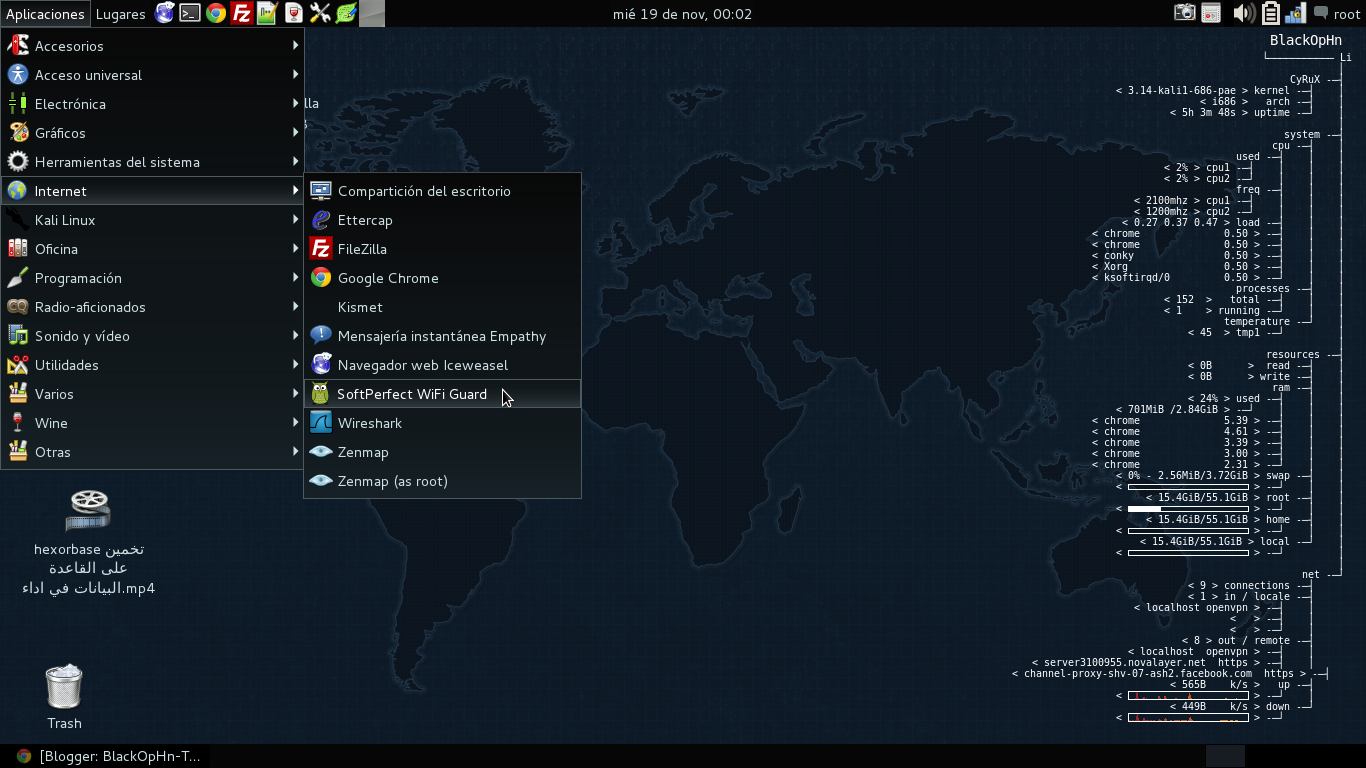Open the Aplicaciones menu

click(x=45, y=14)
